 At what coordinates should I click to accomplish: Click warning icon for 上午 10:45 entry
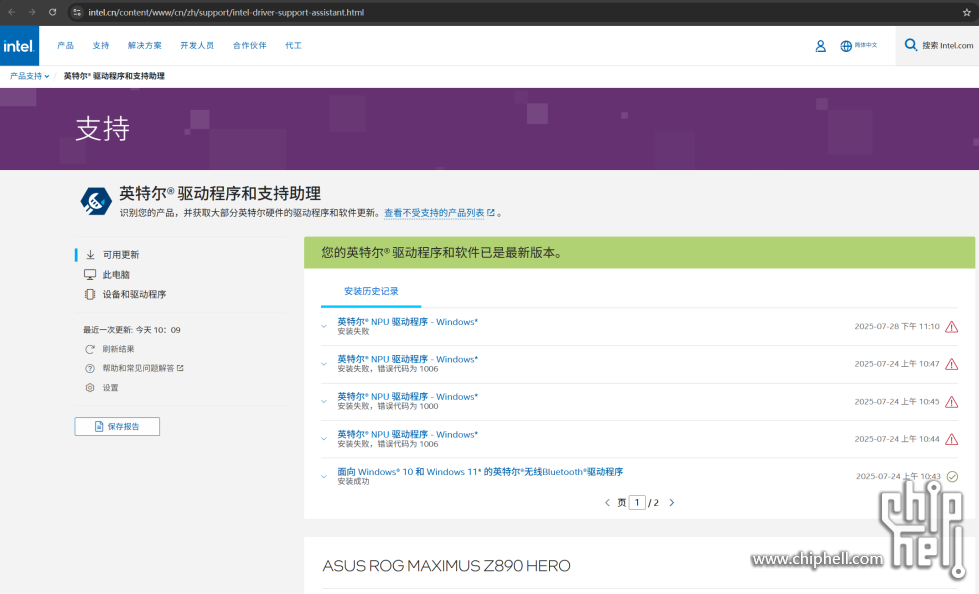952,402
